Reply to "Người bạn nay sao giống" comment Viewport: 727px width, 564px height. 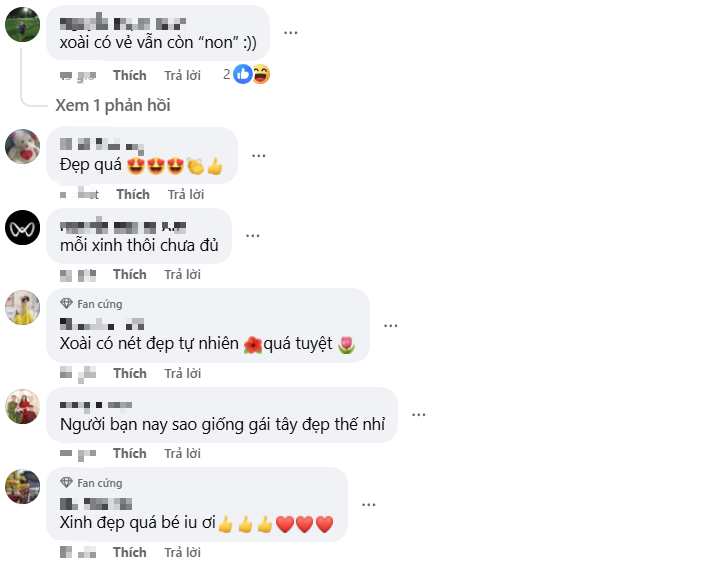click(x=182, y=453)
